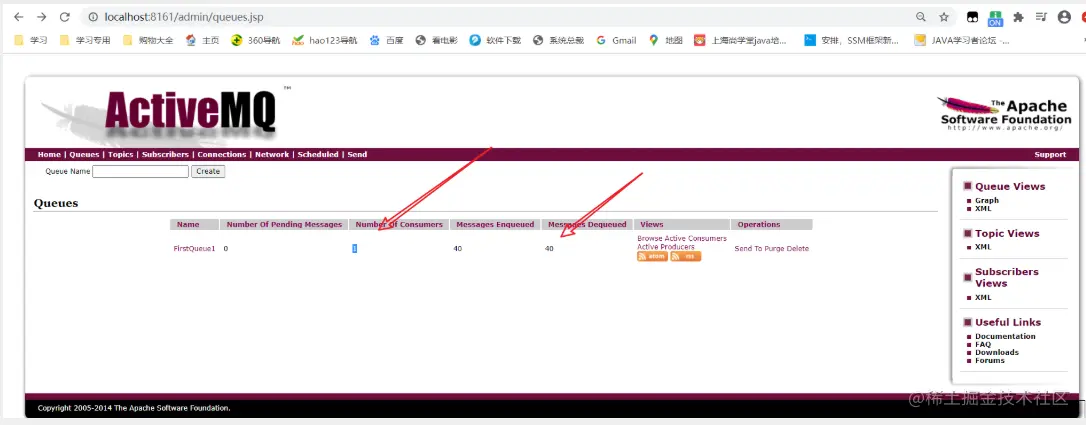Bookmark this page with the star icon
The image size is (1086, 425).
[x=943, y=17]
